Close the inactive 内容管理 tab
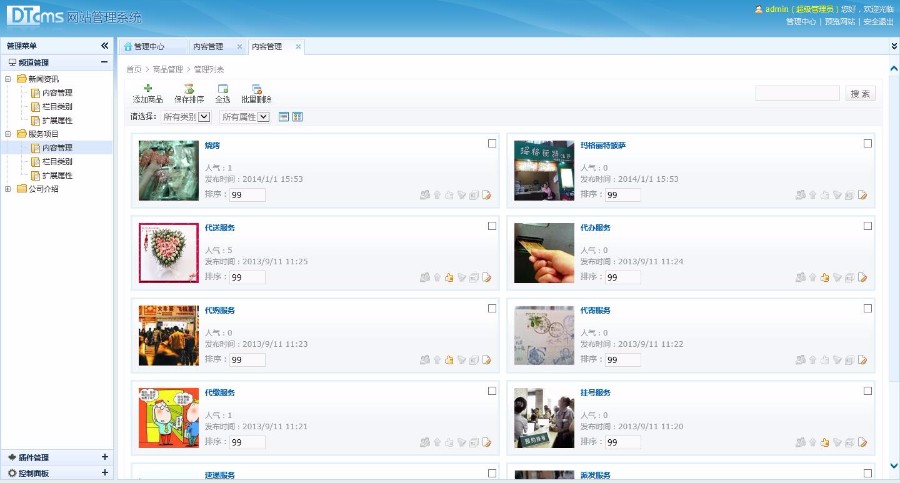Viewport: 900px width, 483px height. tap(240, 47)
